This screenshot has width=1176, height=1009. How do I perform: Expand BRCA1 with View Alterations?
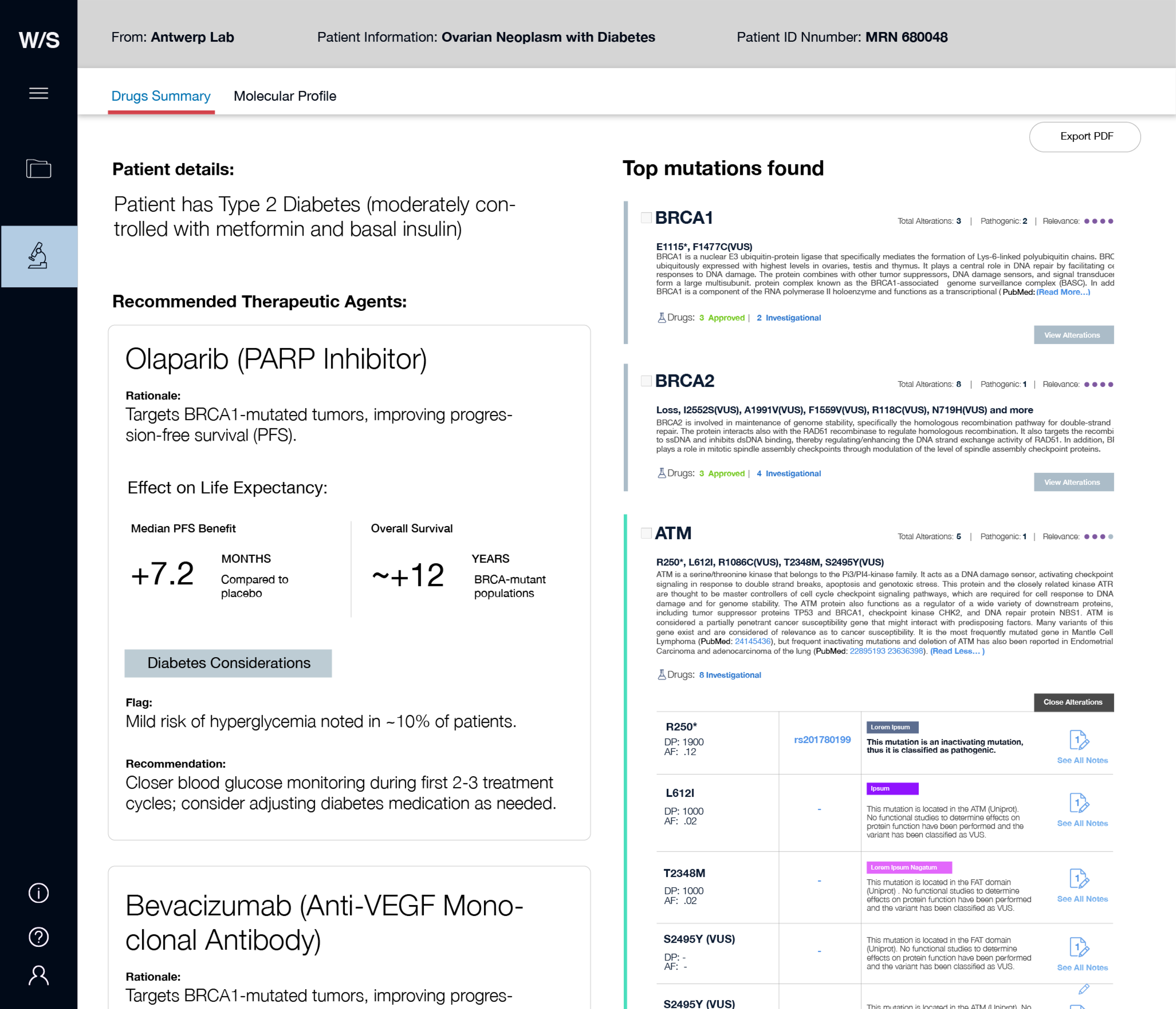(x=1073, y=335)
